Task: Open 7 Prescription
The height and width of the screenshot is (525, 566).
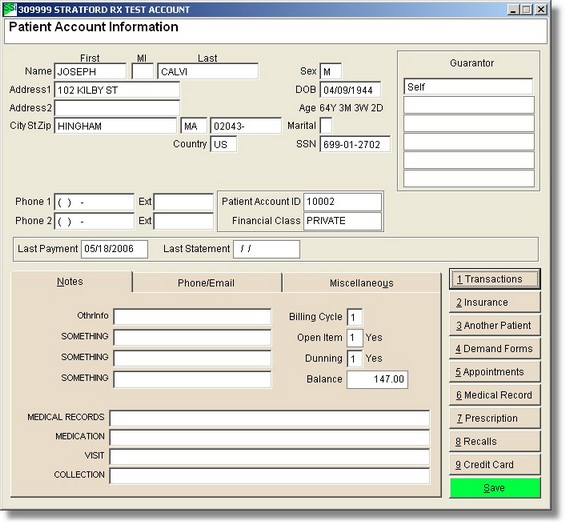Action: 495,418
